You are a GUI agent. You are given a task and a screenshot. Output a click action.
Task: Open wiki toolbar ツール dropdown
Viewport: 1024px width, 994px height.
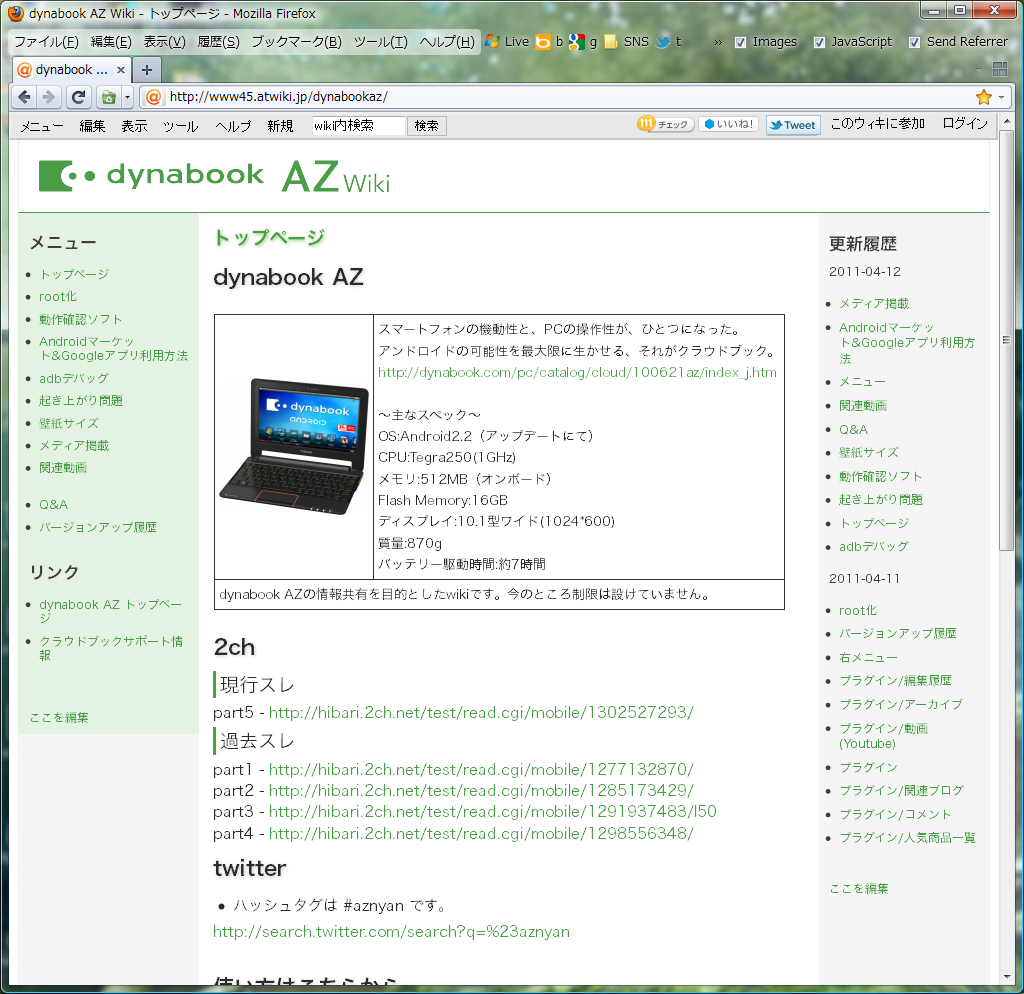tap(181, 126)
